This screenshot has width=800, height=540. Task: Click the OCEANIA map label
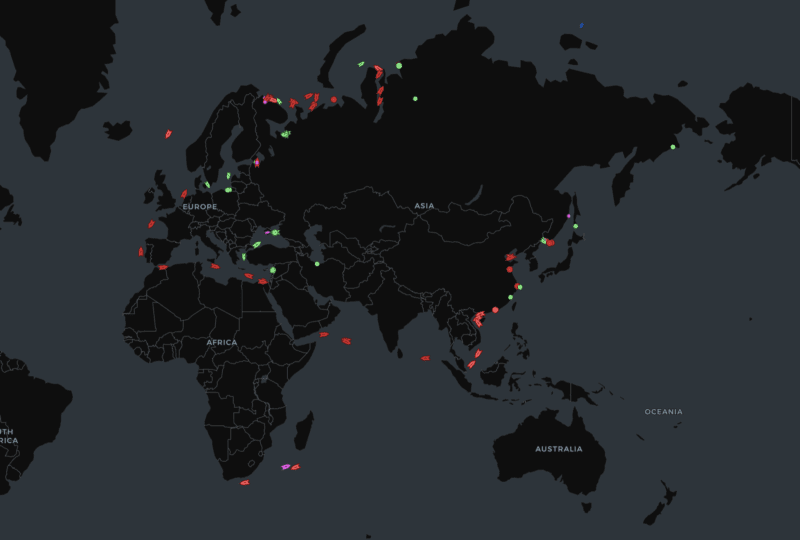[x=663, y=412]
